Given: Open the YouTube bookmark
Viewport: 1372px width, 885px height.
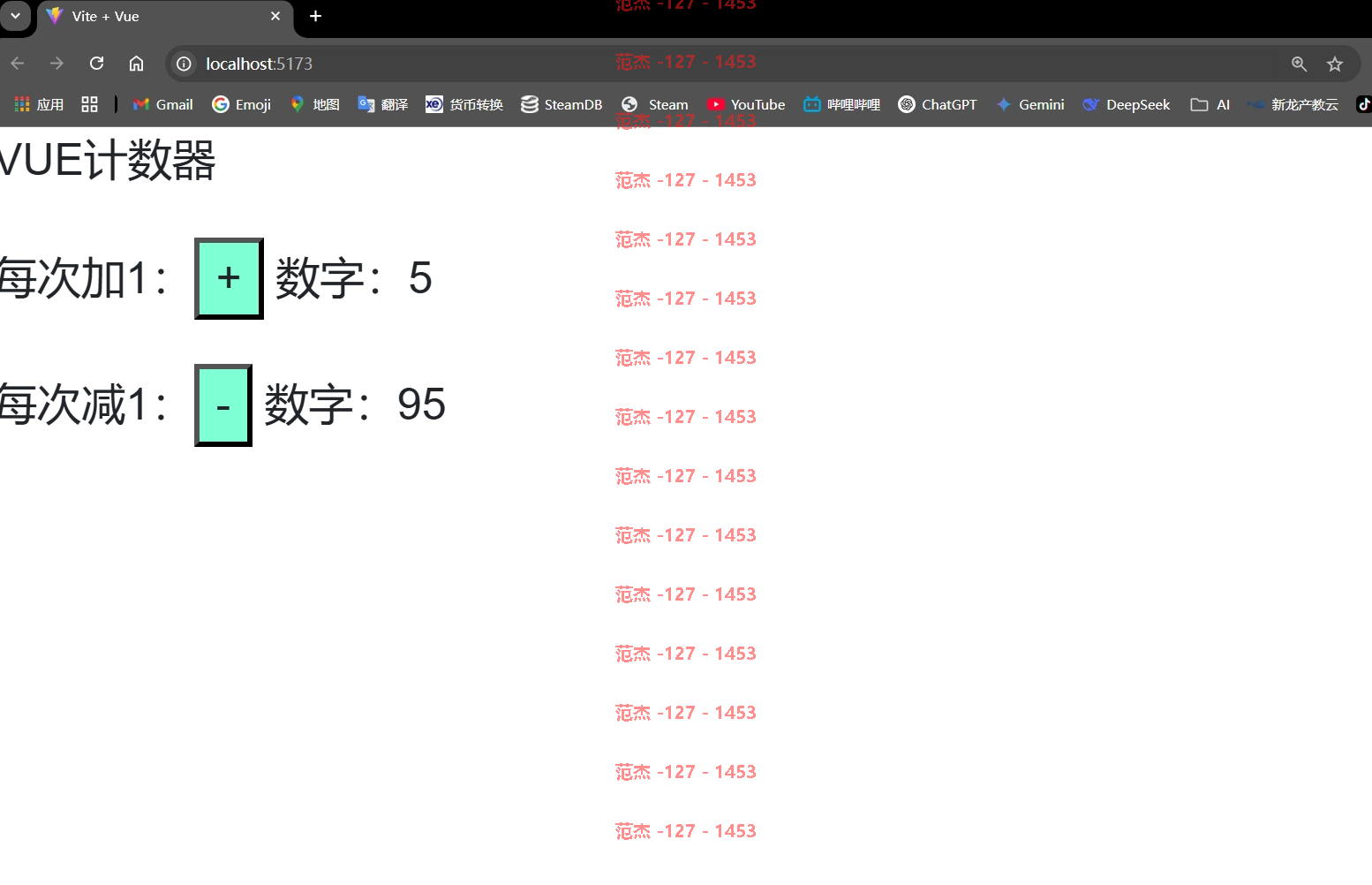Looking at the screenshot, I should pyautogui.click(x=745, y=104).
